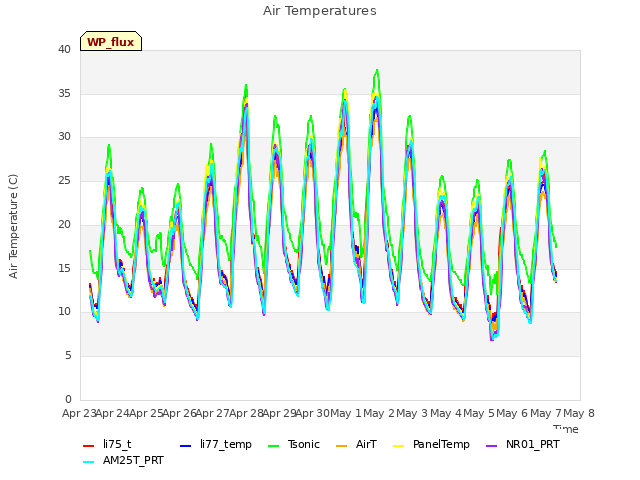Toggle the li75_t legend entry
Viewport: 640px width, 480px height.
coord(107,444)
